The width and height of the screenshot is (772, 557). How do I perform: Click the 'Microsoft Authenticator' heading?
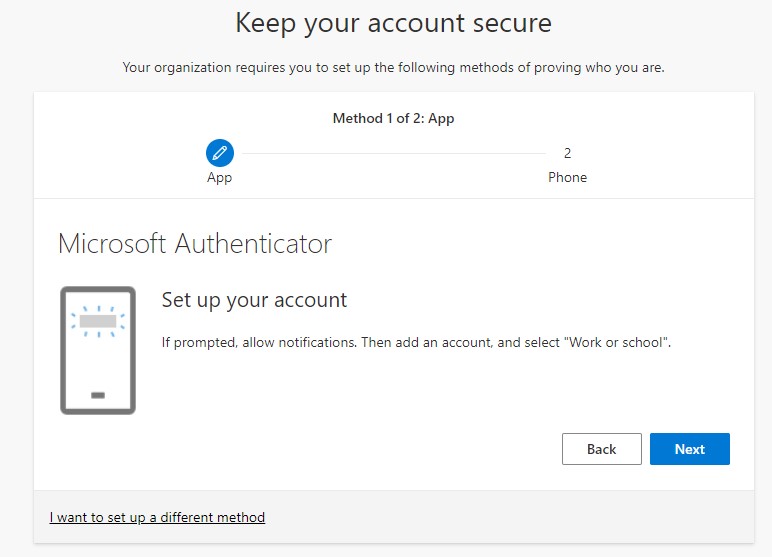pyautogui.click(x=195, y=243)
